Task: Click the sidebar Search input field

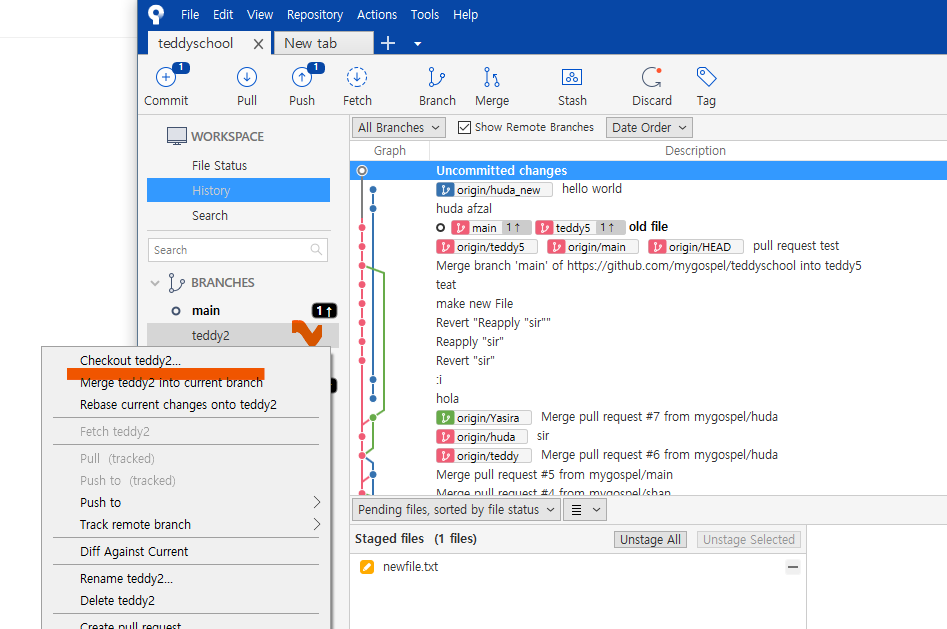Action: click(238, 250)
